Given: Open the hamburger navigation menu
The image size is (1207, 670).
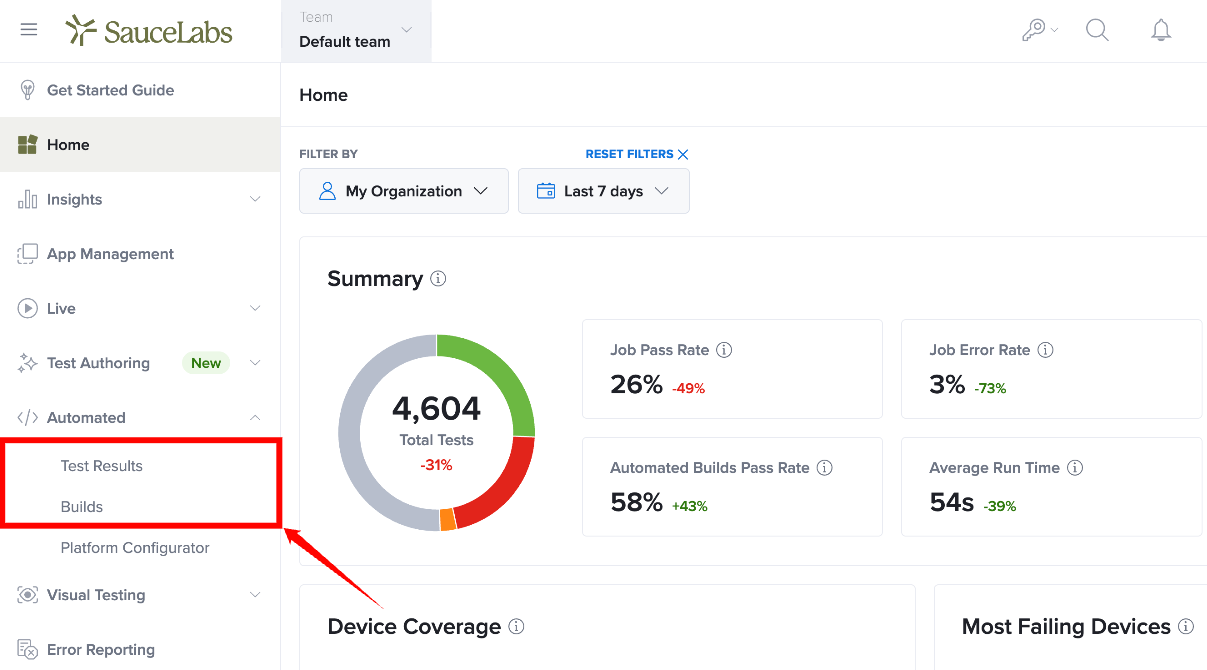Looking at the screenshot, I should (29, 30).
